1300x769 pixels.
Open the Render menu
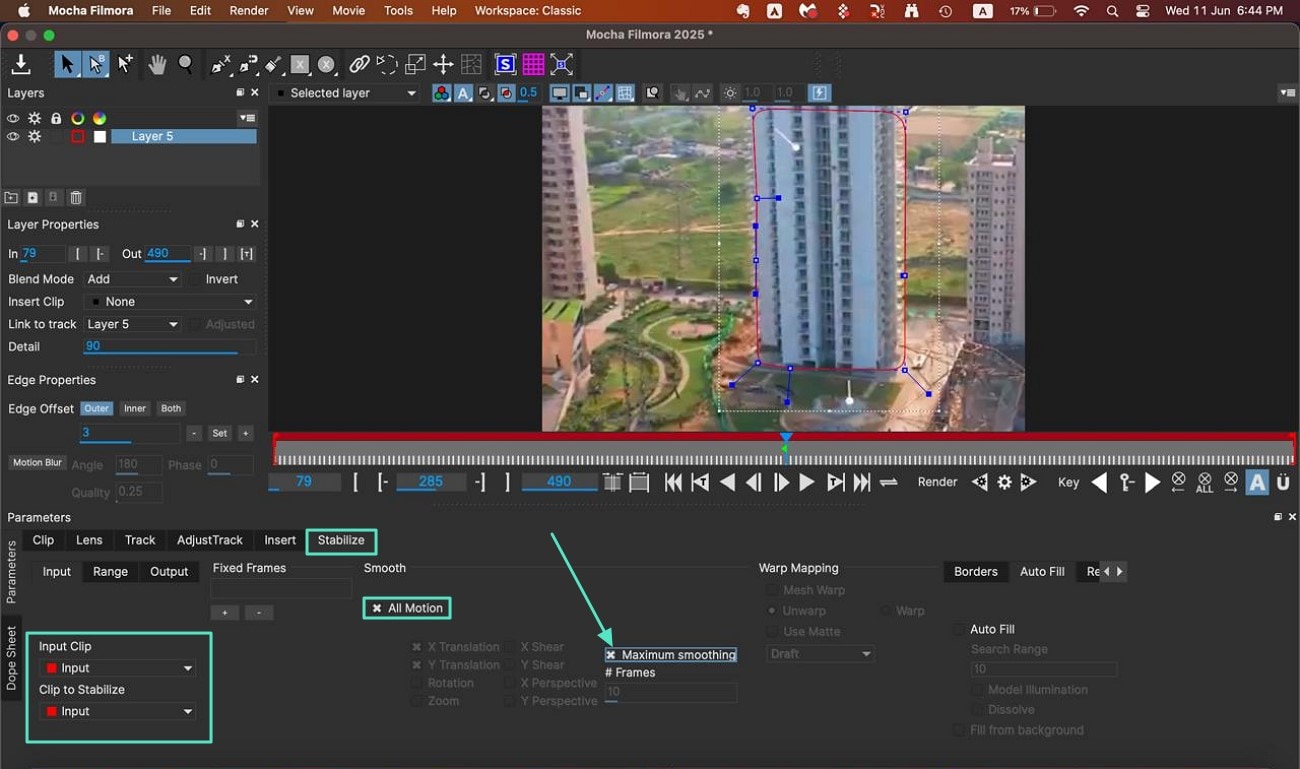coord(249,11)
